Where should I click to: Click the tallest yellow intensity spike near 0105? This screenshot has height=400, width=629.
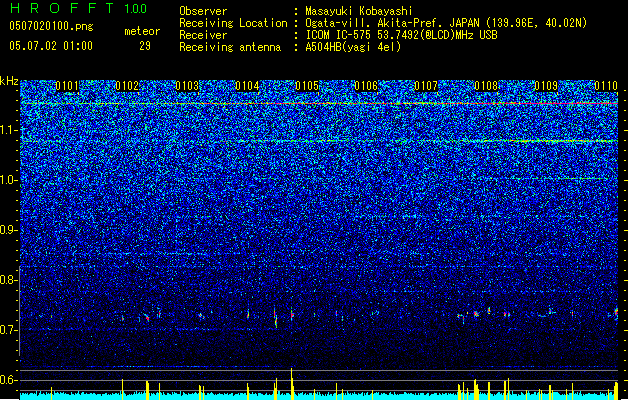click(292, 384)
